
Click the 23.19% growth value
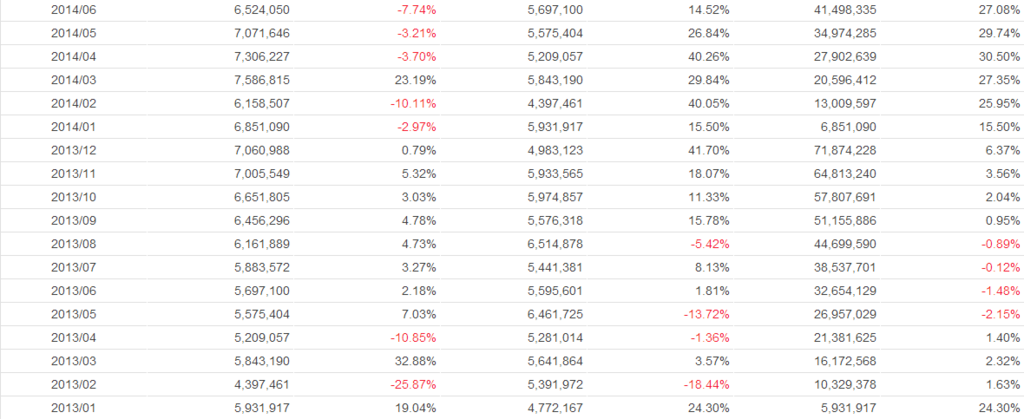click(416, 80)
